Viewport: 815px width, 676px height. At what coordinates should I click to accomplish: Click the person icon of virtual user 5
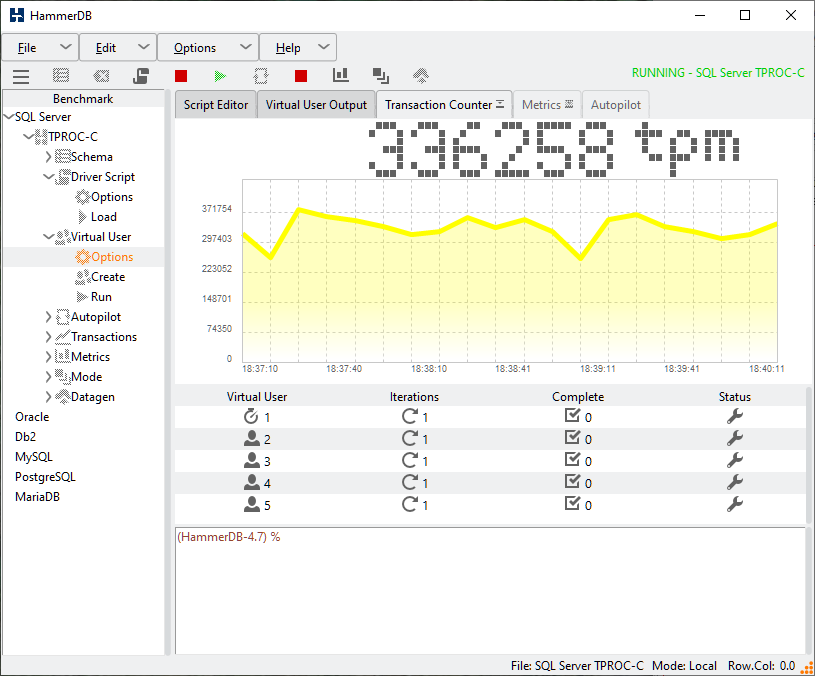tap(252, 504)
